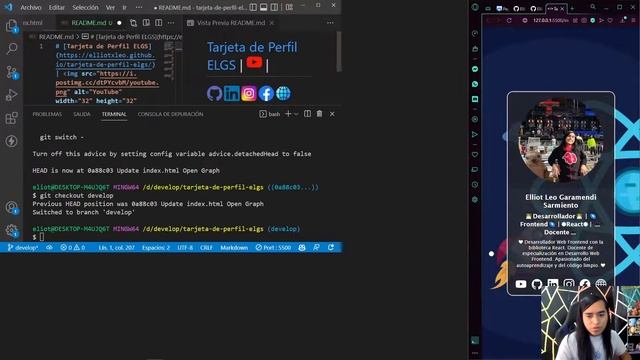Screen dimensions: 640x360
Task: Open errors and warnings count in status bar
Action: pos(73,247)
